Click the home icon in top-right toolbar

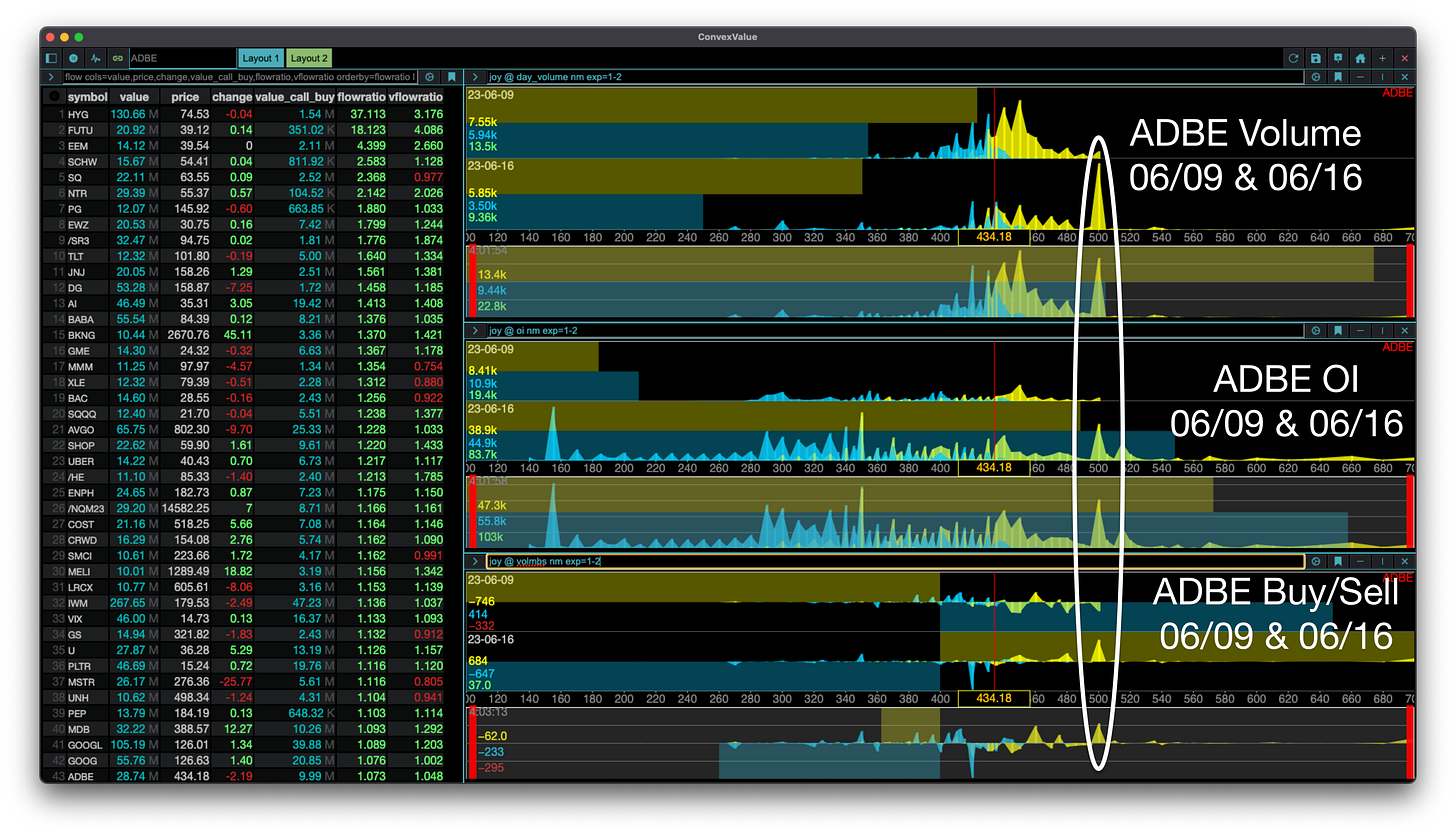point(1360,59)
